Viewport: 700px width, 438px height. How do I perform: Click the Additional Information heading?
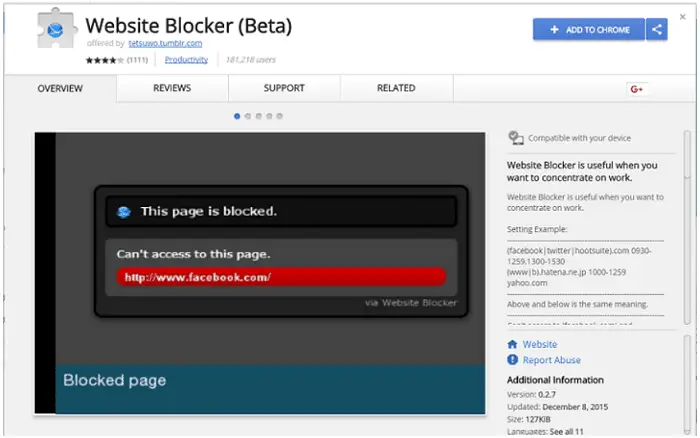click(x=555, y=380)
